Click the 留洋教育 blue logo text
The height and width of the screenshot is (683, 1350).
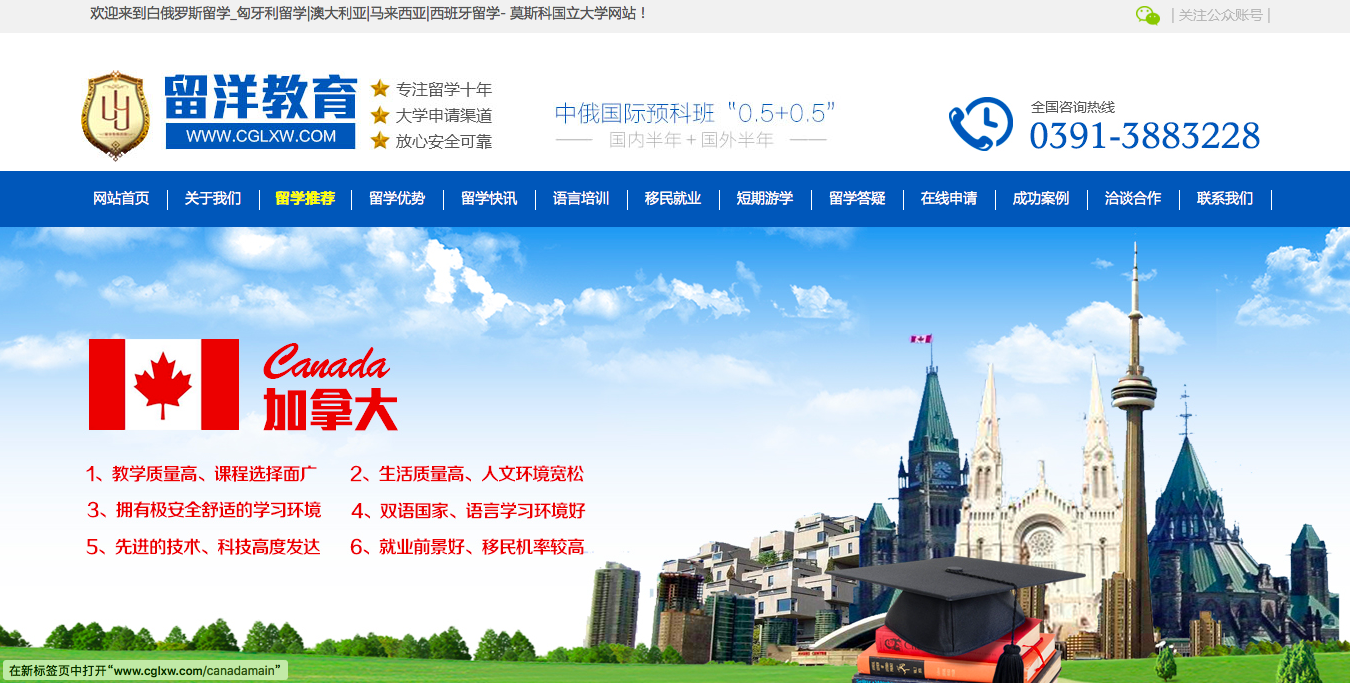tap(260, 99)
